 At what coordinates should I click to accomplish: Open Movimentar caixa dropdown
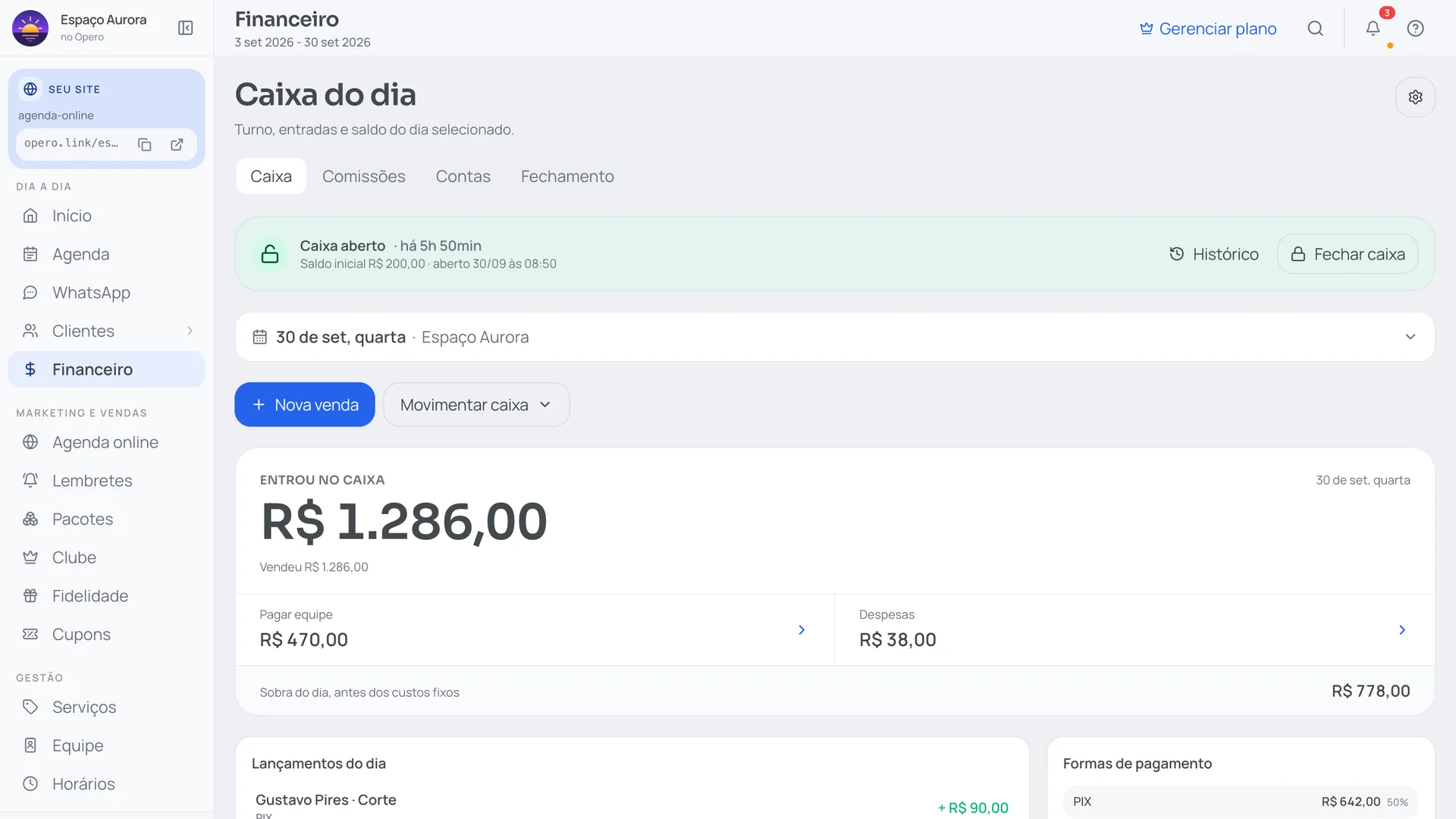pos(476,405)
